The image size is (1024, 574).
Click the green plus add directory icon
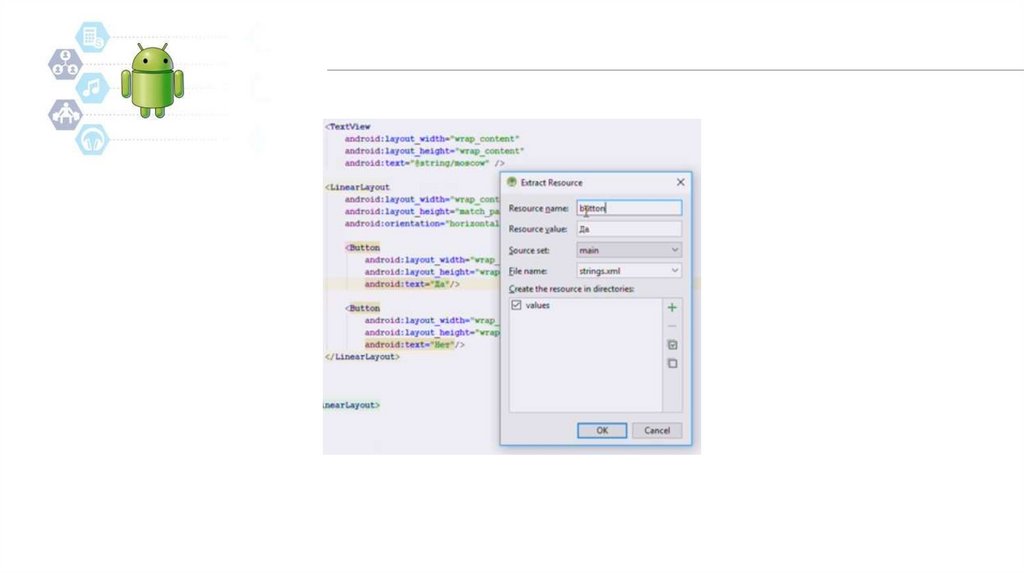tap(672, 308)
